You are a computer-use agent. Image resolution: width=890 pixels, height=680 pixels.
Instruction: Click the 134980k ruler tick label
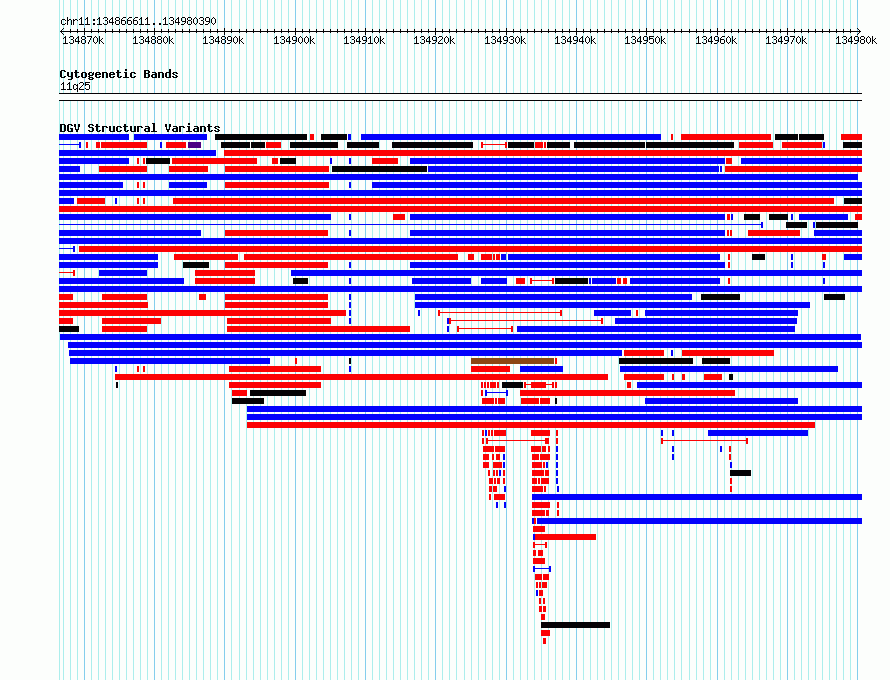856,40
